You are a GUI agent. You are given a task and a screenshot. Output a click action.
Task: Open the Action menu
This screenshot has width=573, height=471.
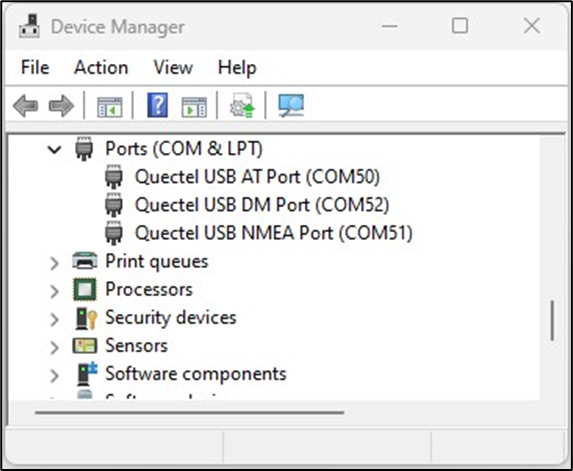point(101,68)
